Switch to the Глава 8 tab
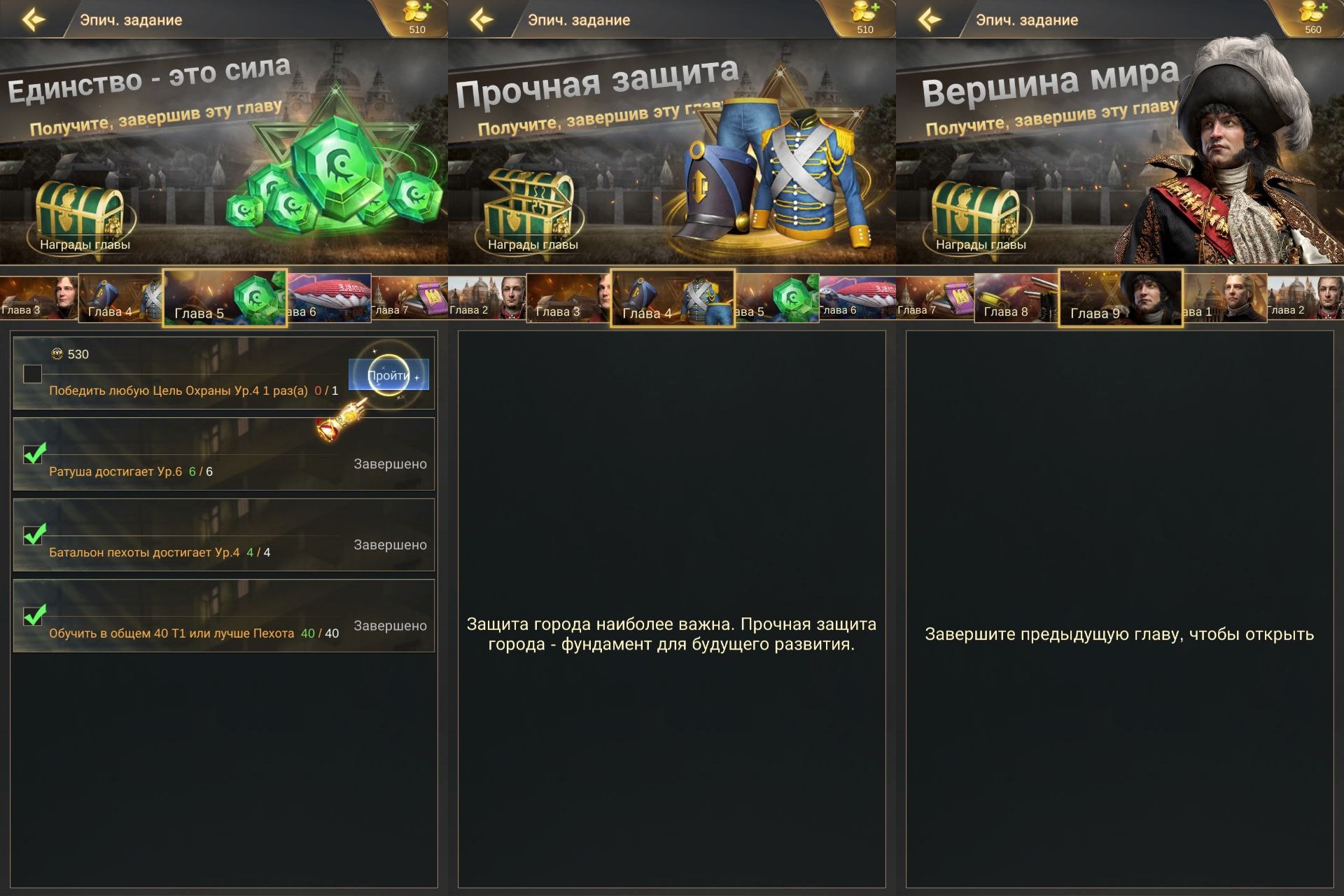The height and width of the screenshot is (896, 1344). 1016,298
